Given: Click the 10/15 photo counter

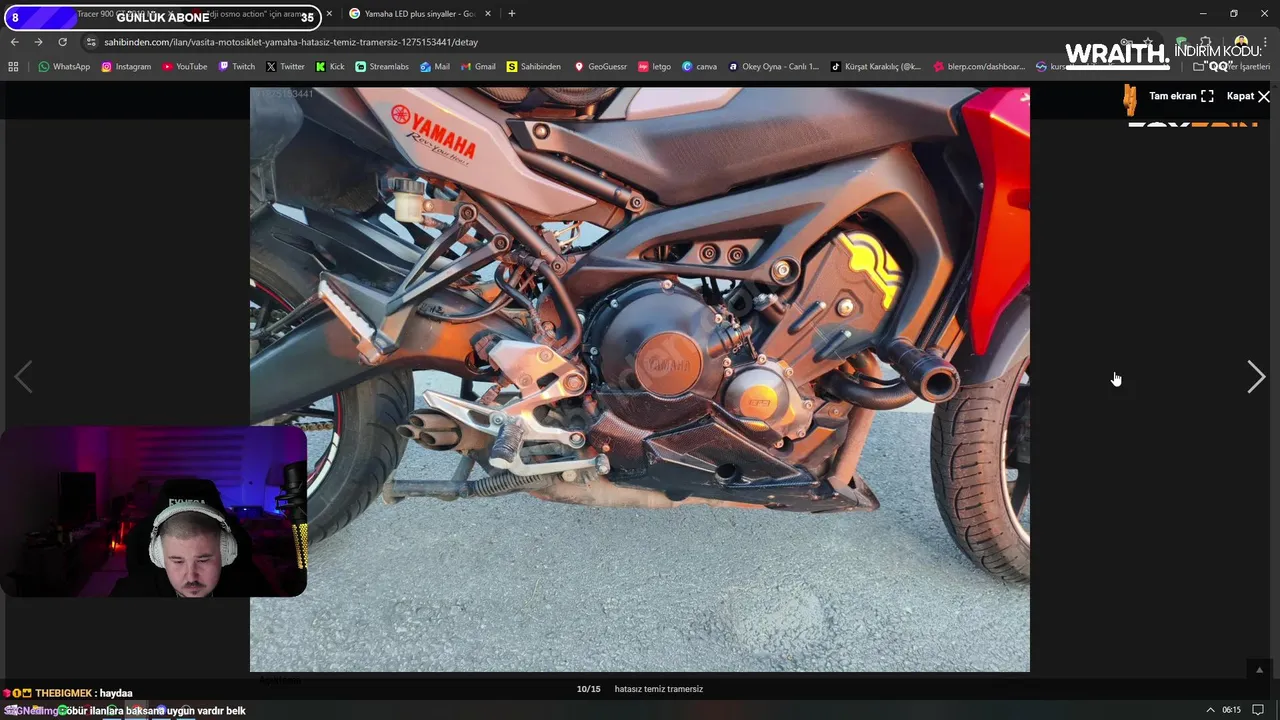Looking at the screenshot, I should tap(588, 689).
